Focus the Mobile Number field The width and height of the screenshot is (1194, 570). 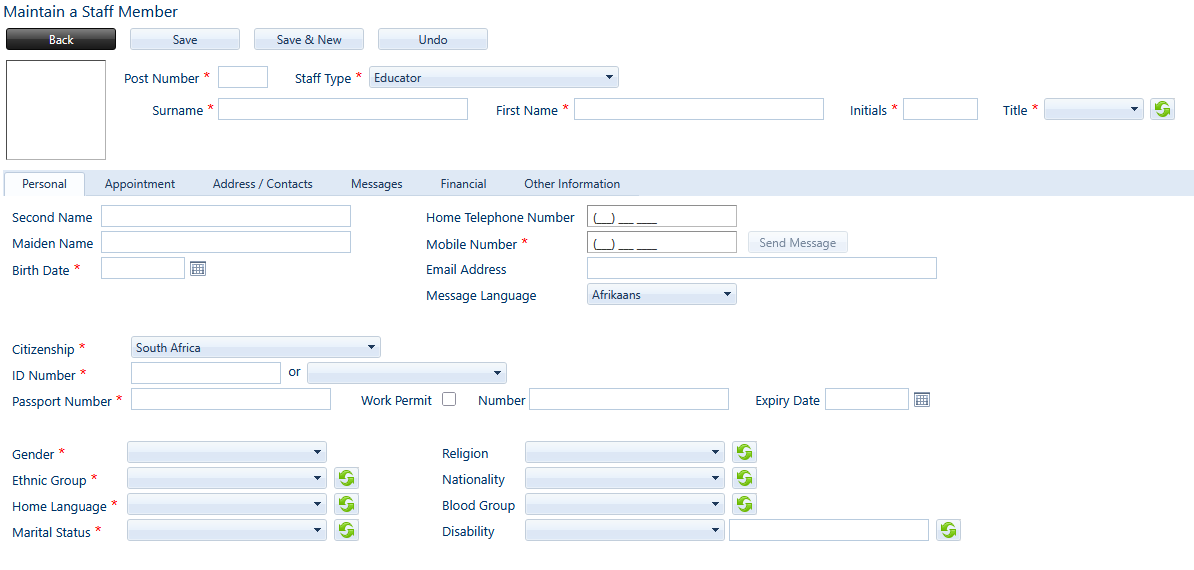pyautogui.click(x=662, y=242)
